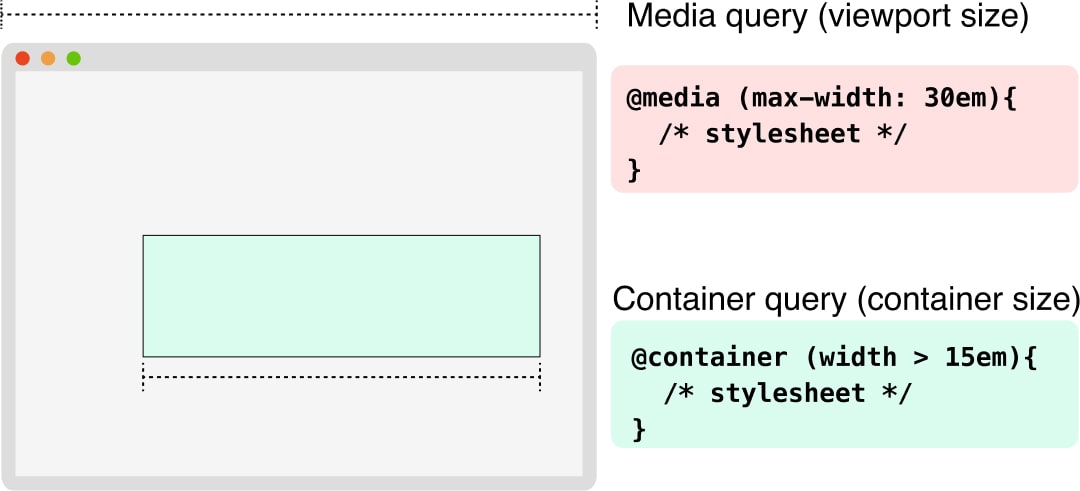Image resolution: width=1080 pixels, height=491 pixels.
Task: Click left end tick of container measure
Action: tap(143, 378)
